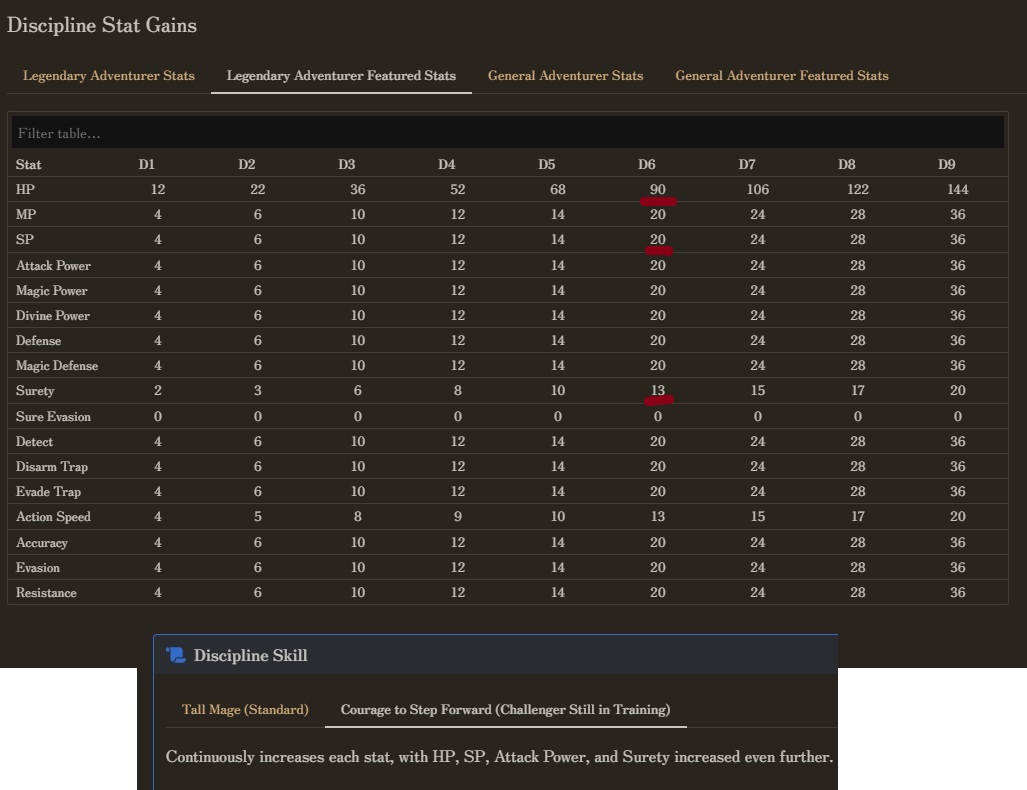The height and width of the screenshot is (790, 1027).
Task: Click the Evade Trap row label
Action: click(48, 491)
